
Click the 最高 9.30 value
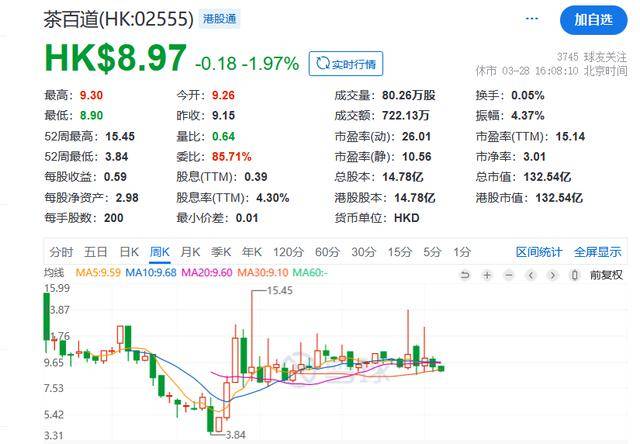tap(91, 95)
